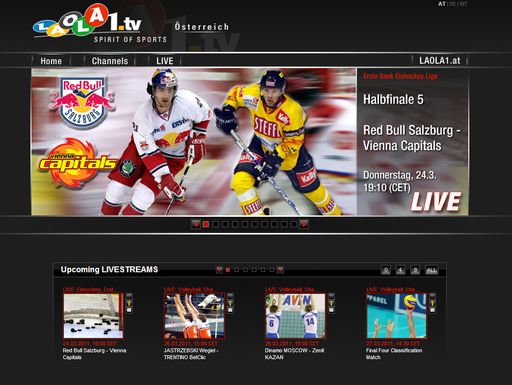The image size is (512, 385).
Task: Click the first filter button left of 4
Action: (x=386, y=270)
